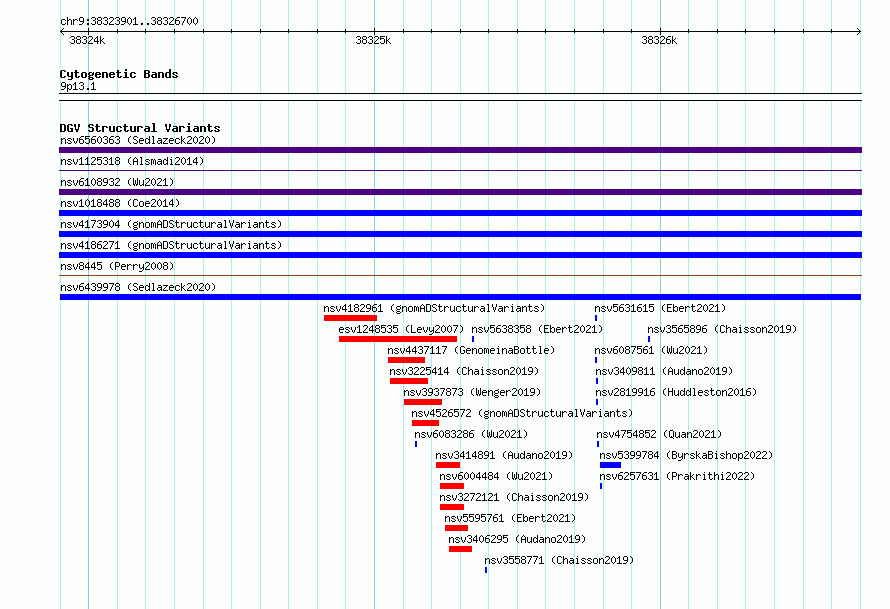Select the red bar under nsv3225414

[x=409, y=381]
